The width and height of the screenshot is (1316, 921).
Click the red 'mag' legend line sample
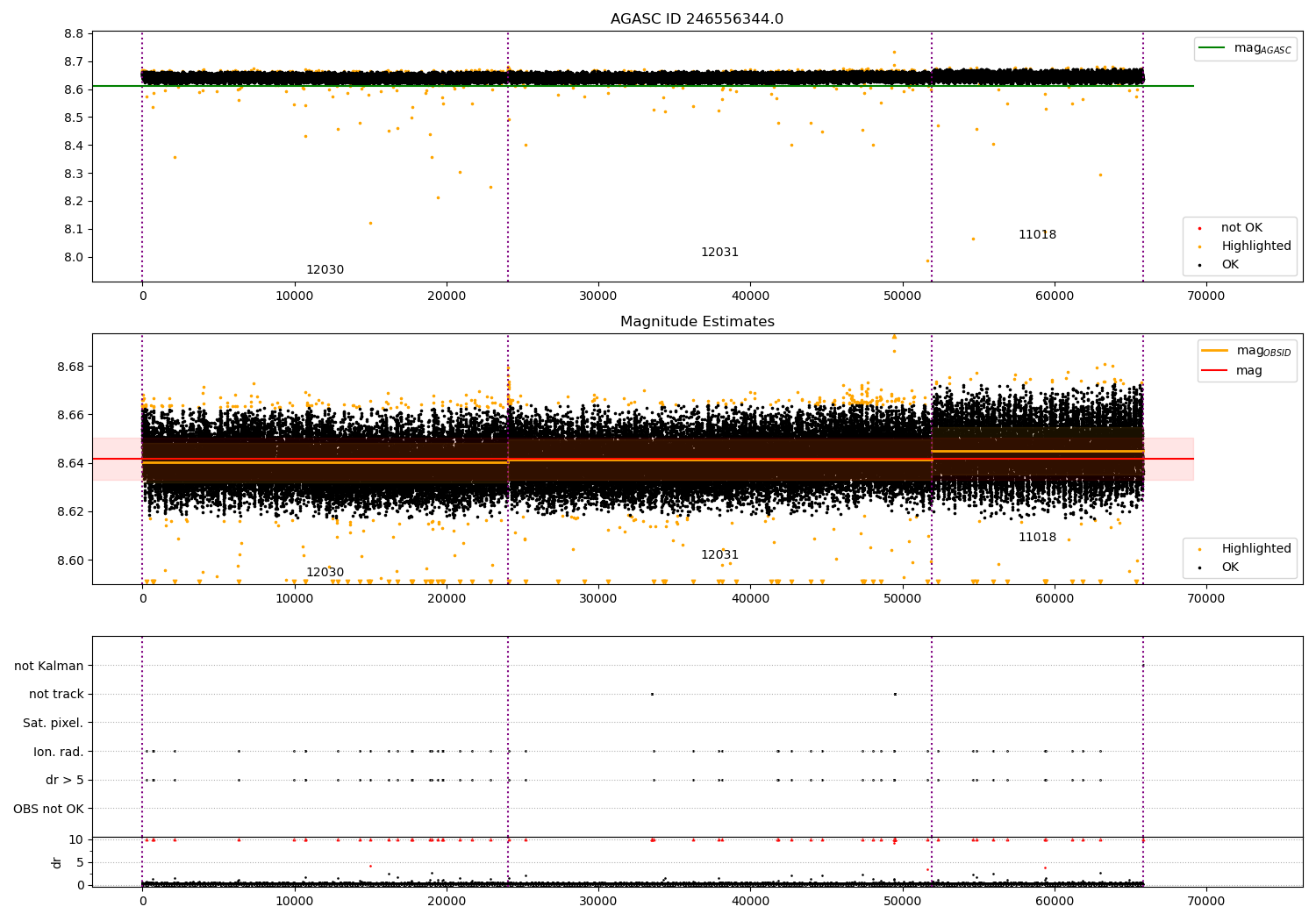[1215, 370]
